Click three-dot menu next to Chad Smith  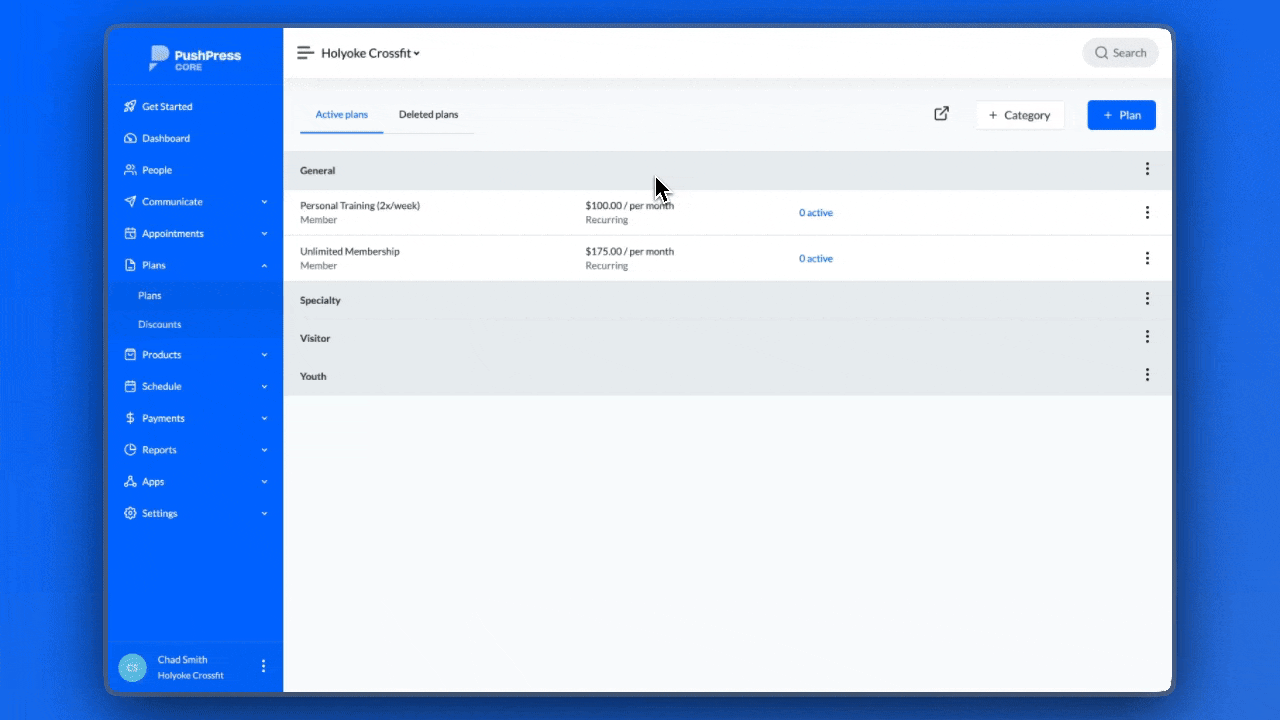(x=263, y=666)
